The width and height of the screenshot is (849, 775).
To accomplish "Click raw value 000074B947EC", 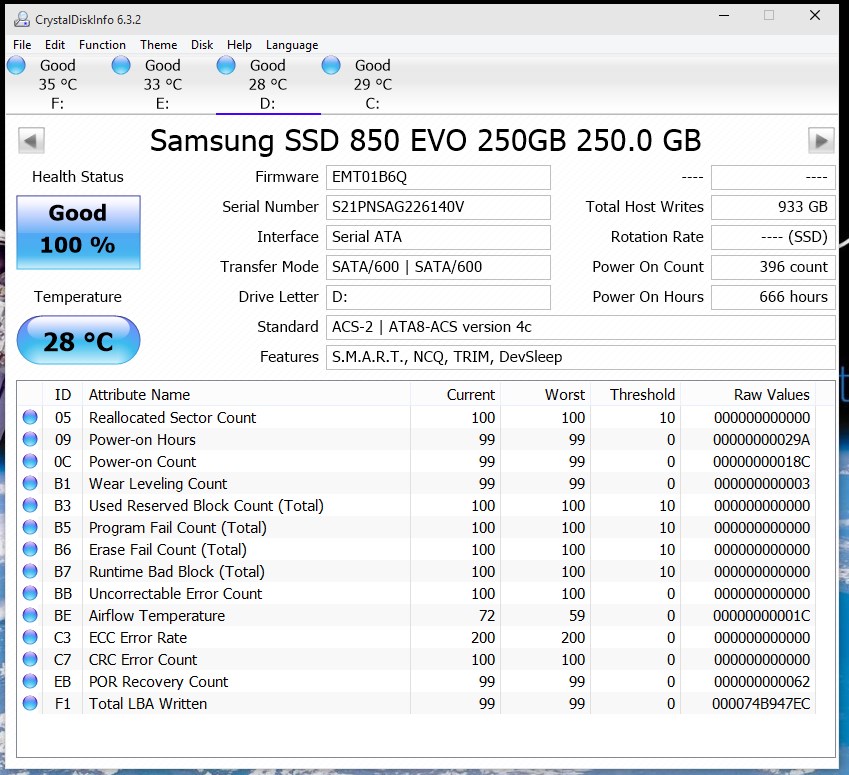I will click(x=761, y=704).
